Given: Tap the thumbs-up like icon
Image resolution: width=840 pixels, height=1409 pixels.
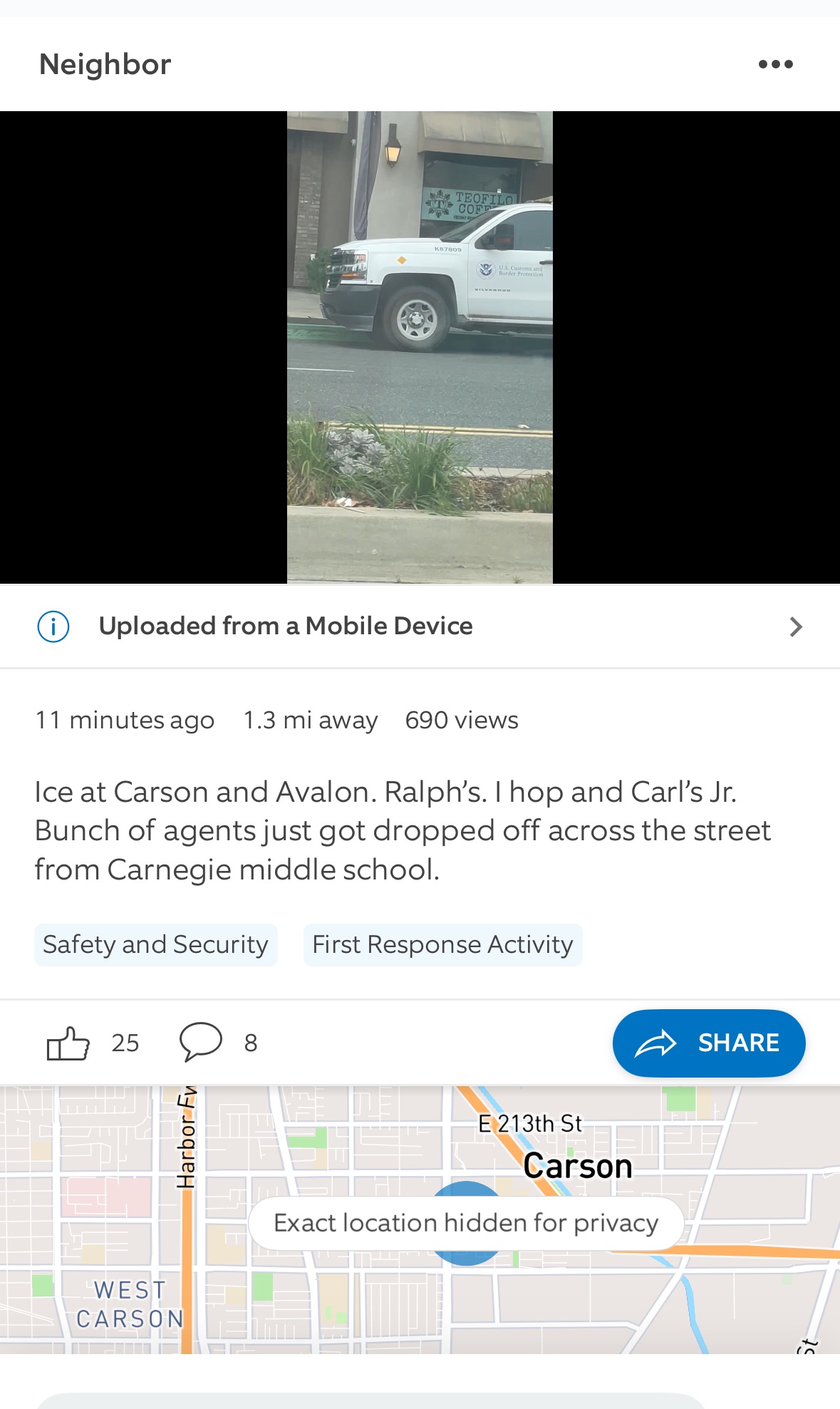Looking at the screenshot, I should point(68,1043).
